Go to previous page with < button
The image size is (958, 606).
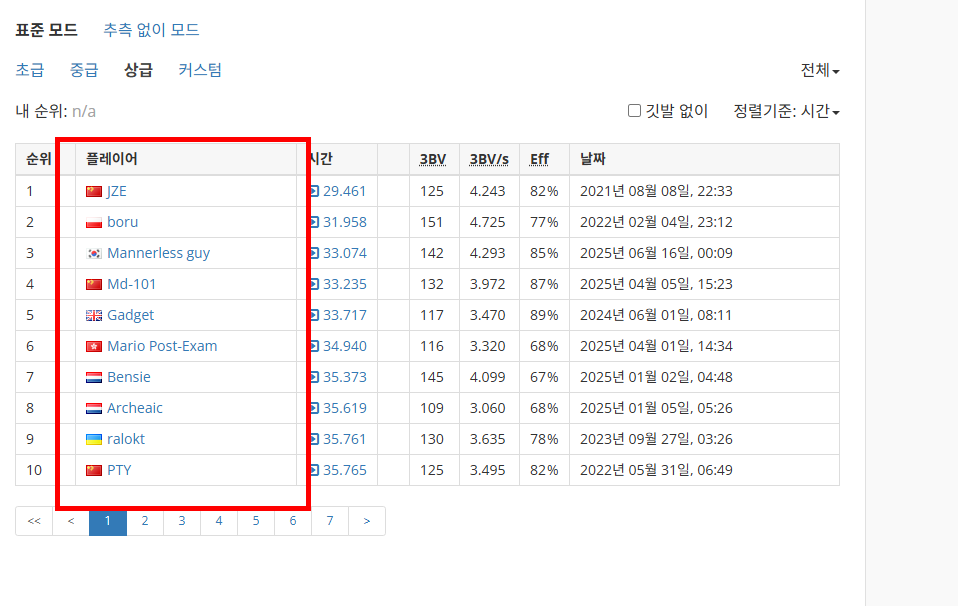point(71,521)
